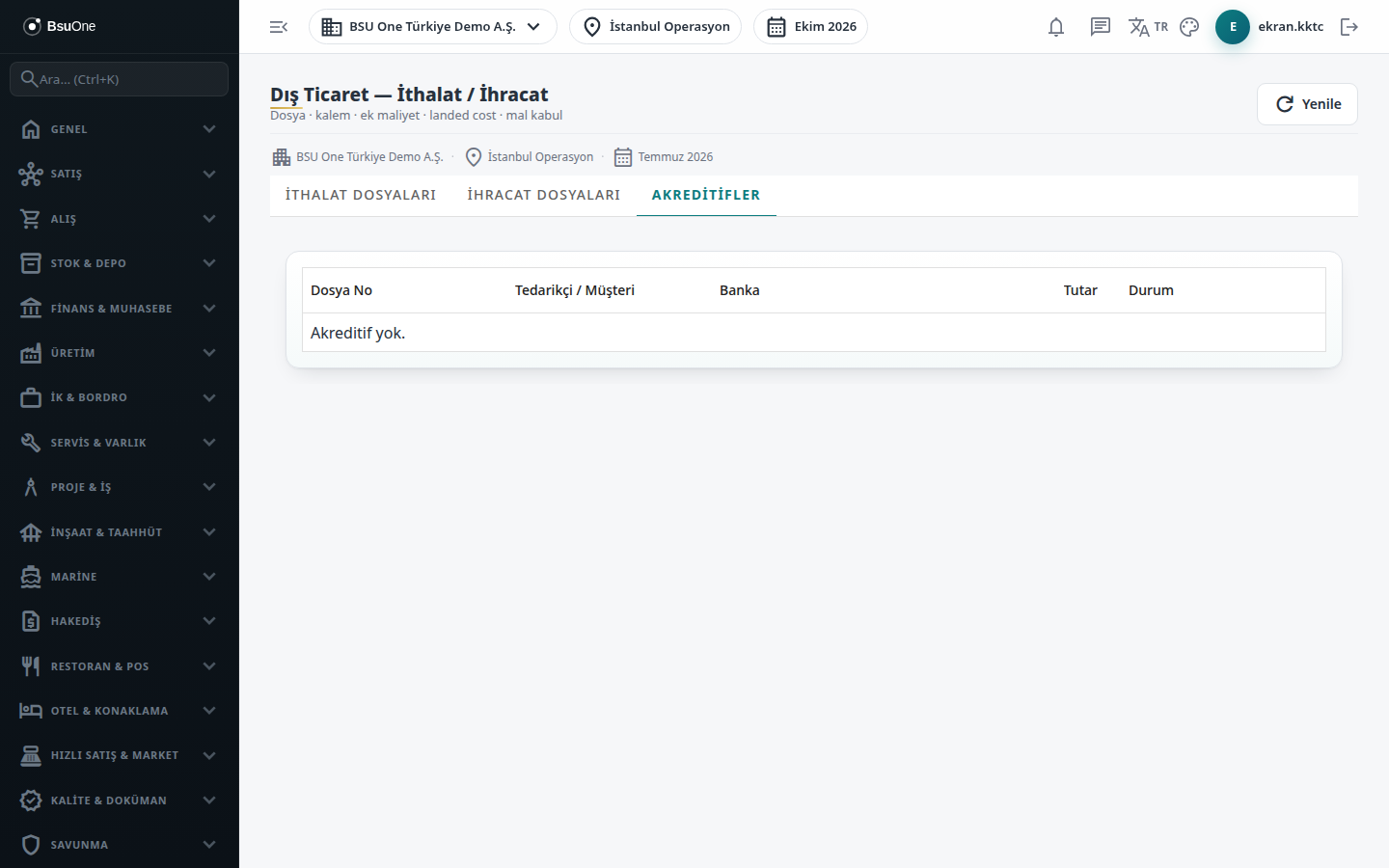Expand the İNŞAAT & TAAHHÜT chevron
Screen dimensions: 1389x868
click(209, 532)
